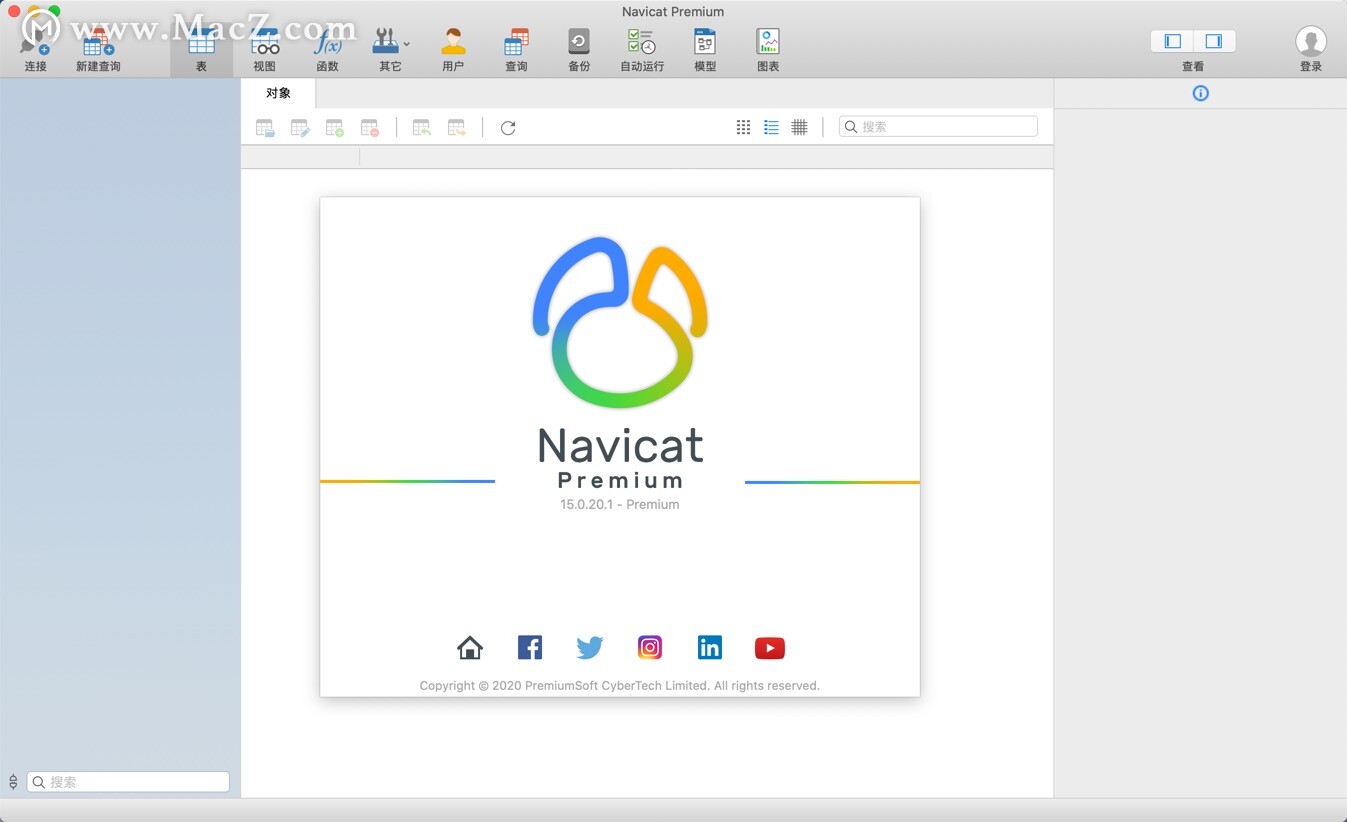Viewport: 1347px width, 822px height.
Task: Refresh the object list
Action: (507, 127)
